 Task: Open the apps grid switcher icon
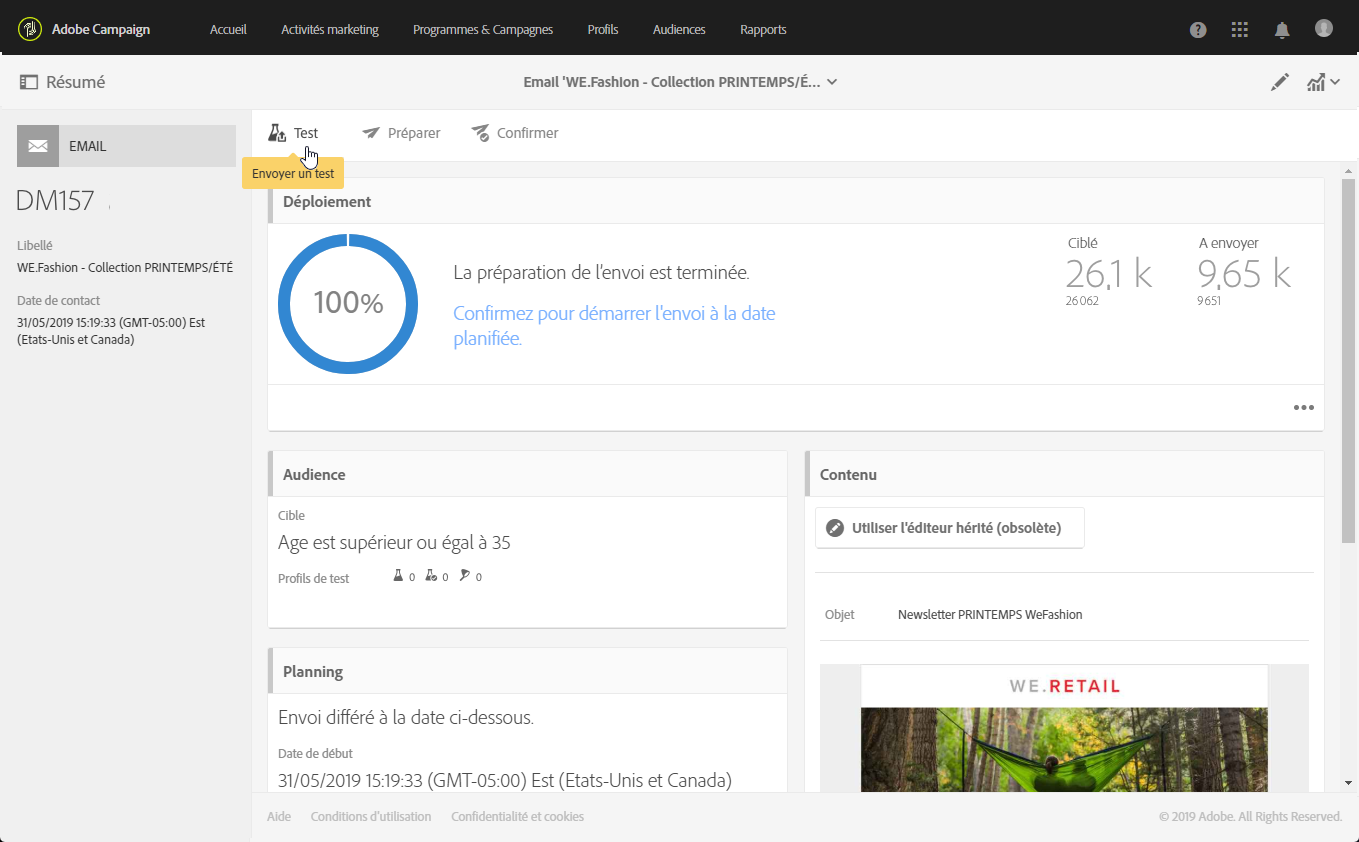(1240, 30)
